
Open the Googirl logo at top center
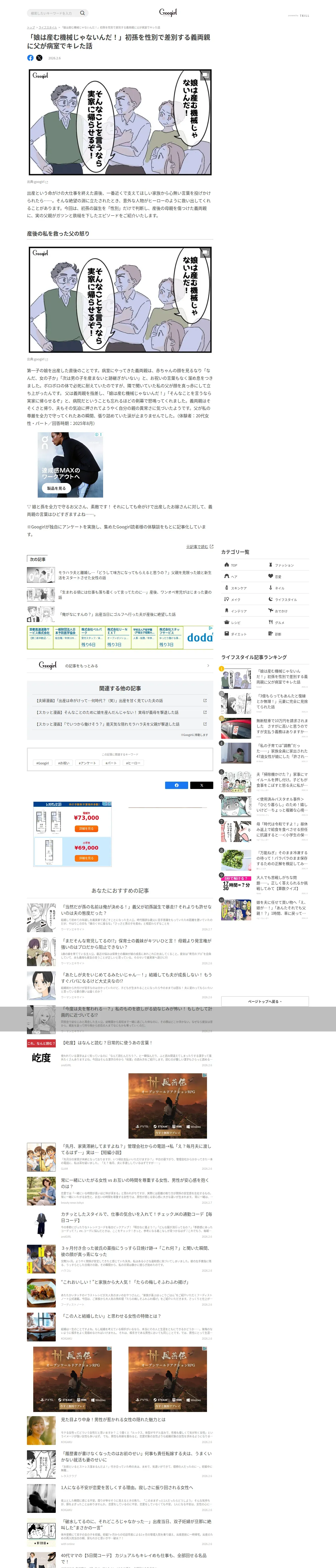[168, 12]
